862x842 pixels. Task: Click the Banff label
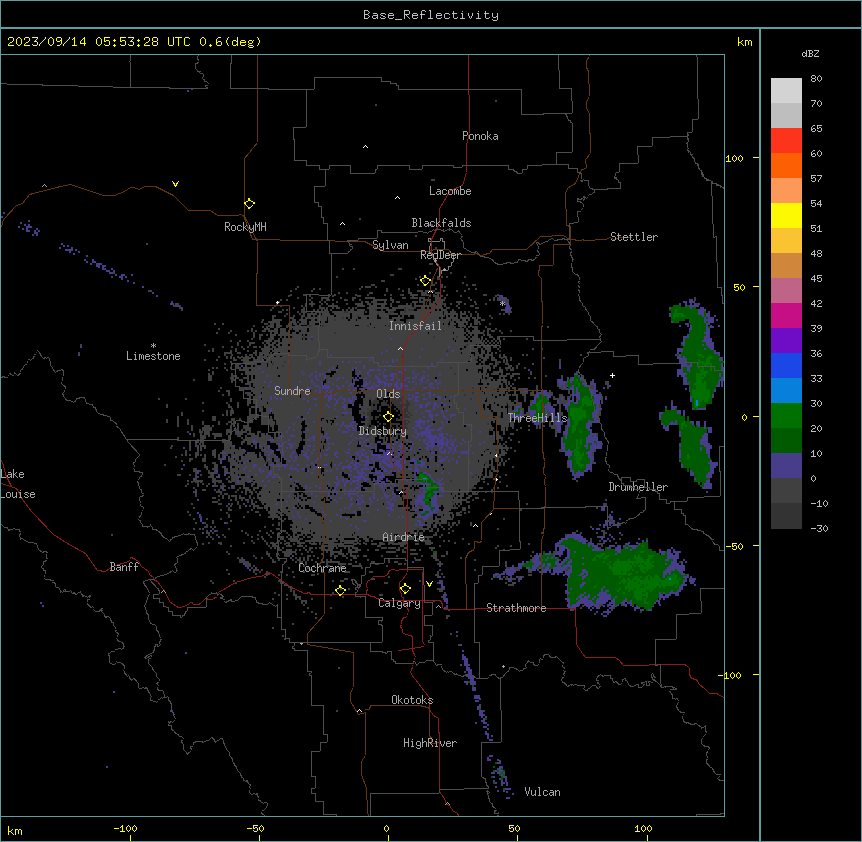pos(124,567)
